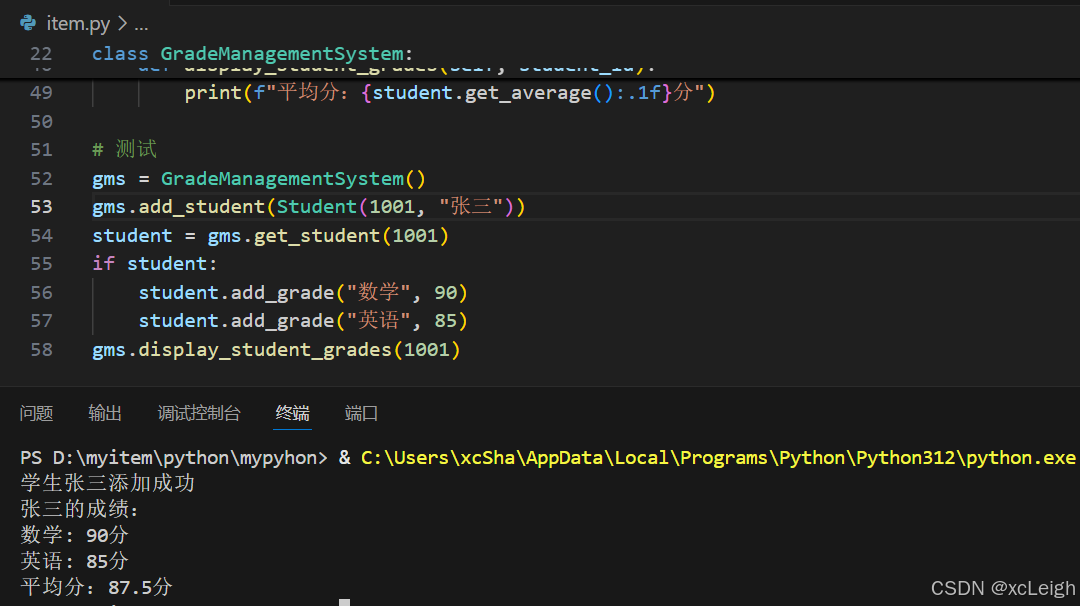1080x606 pixels.
Task: Open the item.py breadcrumb entry
Action: (x=78, y=24)
